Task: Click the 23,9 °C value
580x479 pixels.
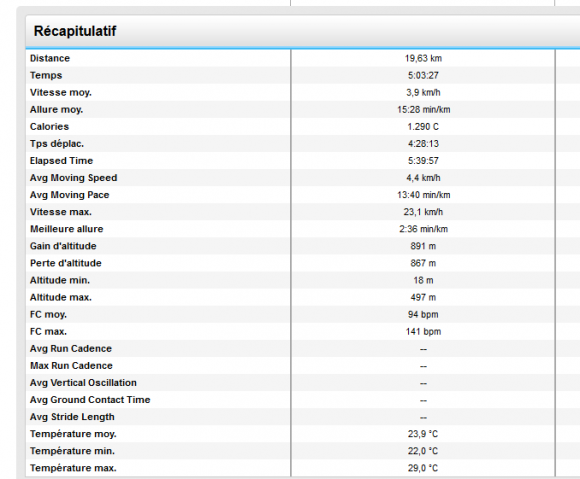Action: pos(423,434)
